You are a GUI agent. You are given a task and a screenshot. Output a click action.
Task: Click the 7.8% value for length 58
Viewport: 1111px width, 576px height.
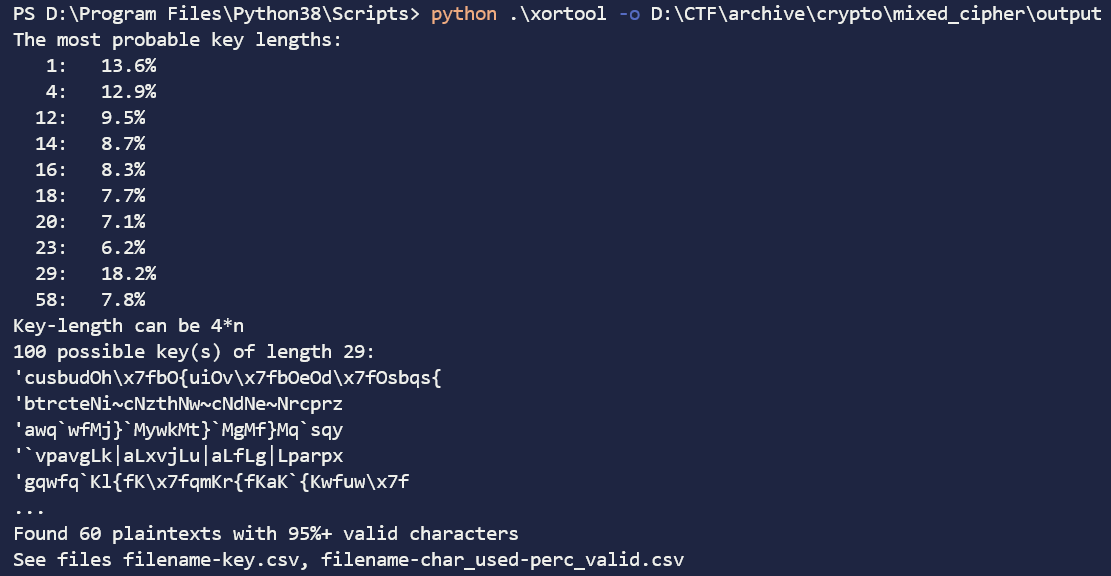(123, 300)
